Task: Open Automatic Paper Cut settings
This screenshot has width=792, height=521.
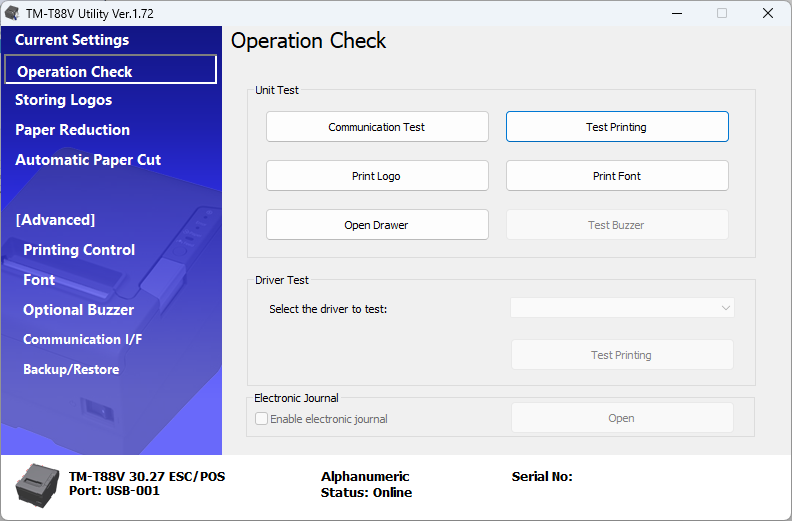Action: click(x=88, y=160)
